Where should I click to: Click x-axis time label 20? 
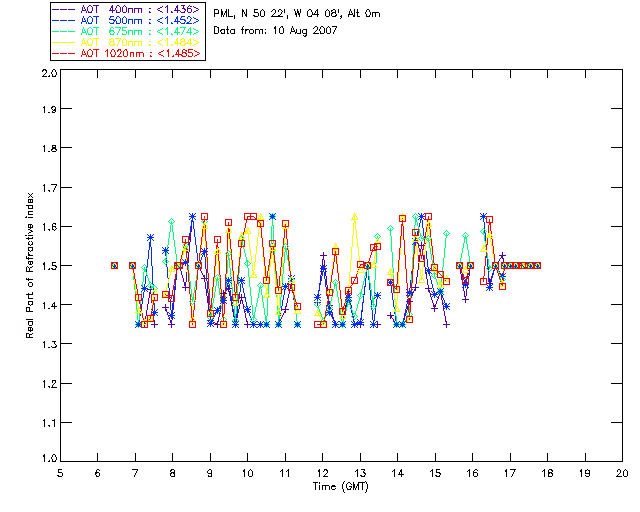[x=622, y=473]
